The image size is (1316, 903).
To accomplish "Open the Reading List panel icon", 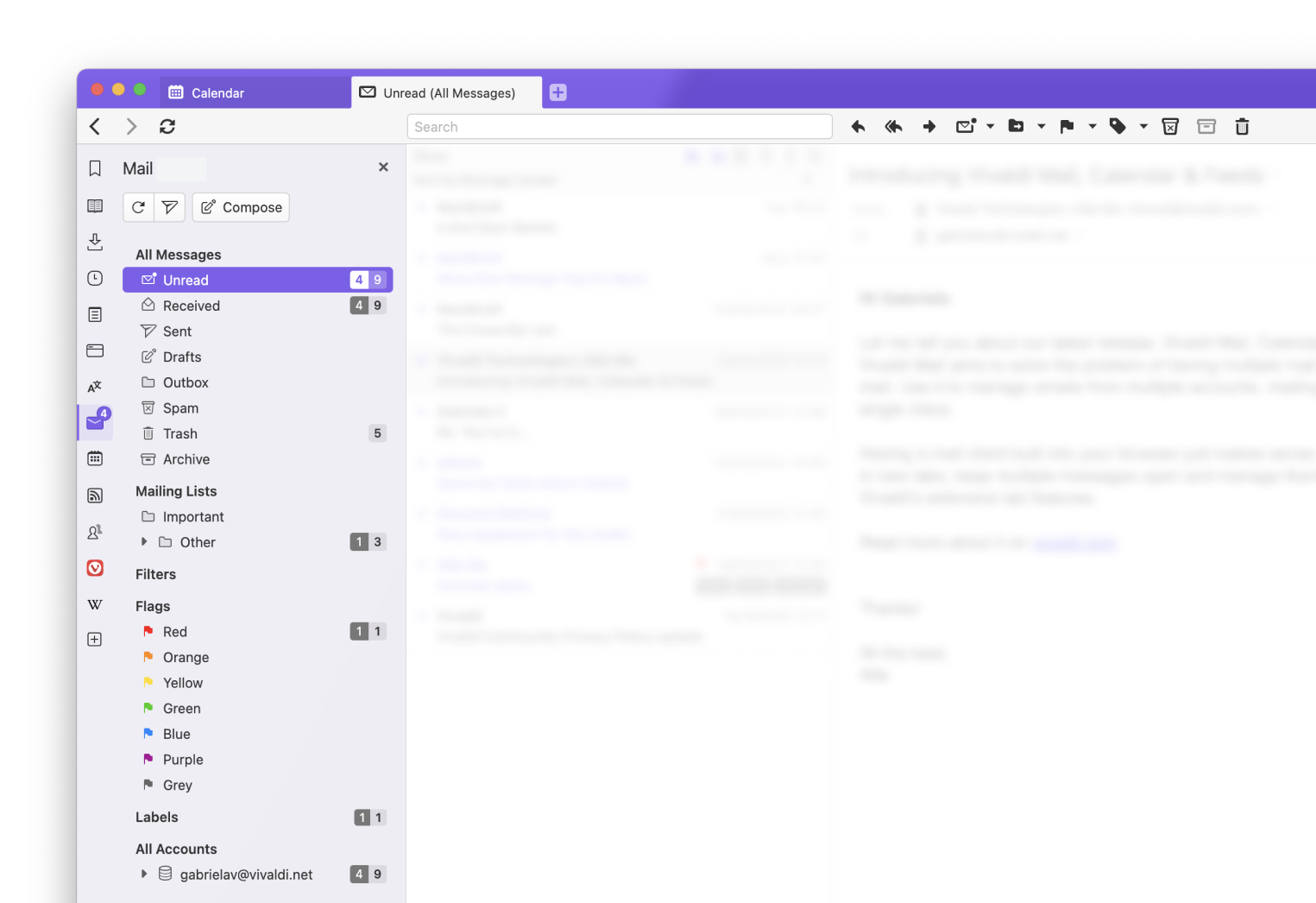I will (x=95, y=205).
